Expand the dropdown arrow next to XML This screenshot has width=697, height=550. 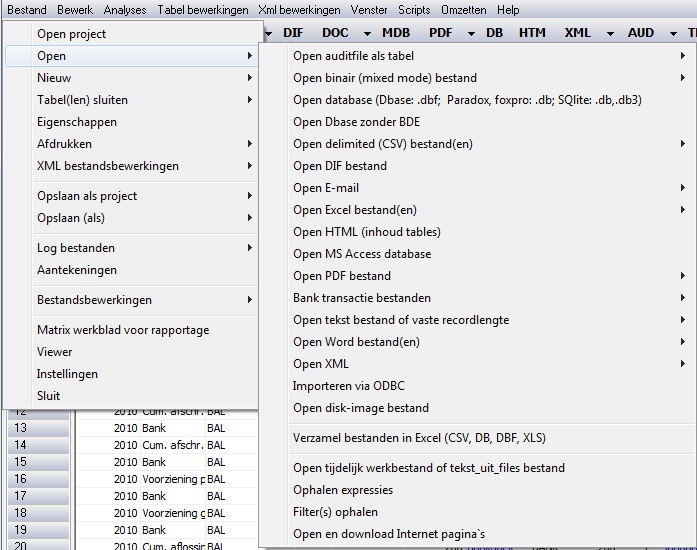click(x=610, y=33)
